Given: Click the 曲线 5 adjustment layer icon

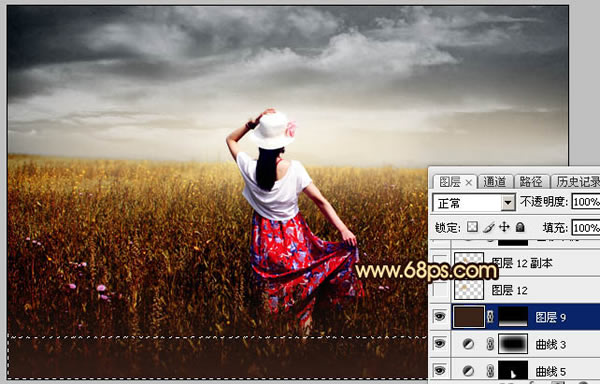Looking at the screenshot, I should (468, 371).
